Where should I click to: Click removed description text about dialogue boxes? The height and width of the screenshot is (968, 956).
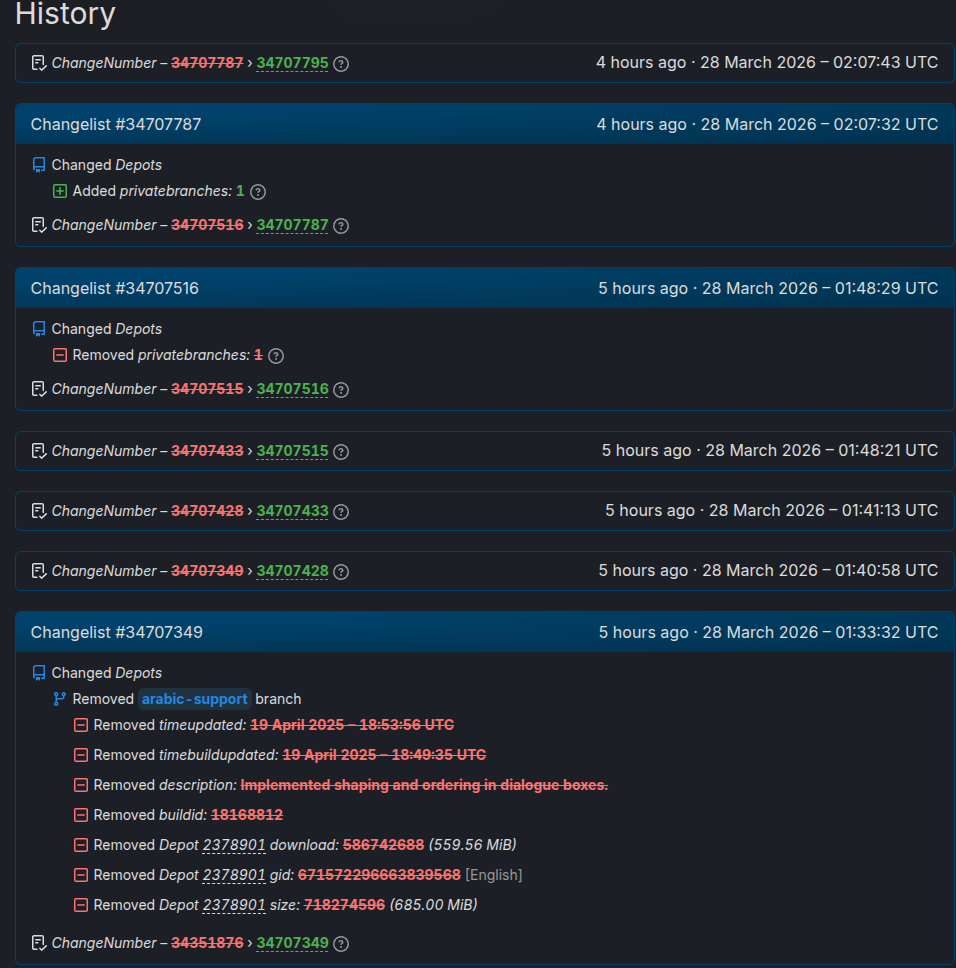click(424, 785)
